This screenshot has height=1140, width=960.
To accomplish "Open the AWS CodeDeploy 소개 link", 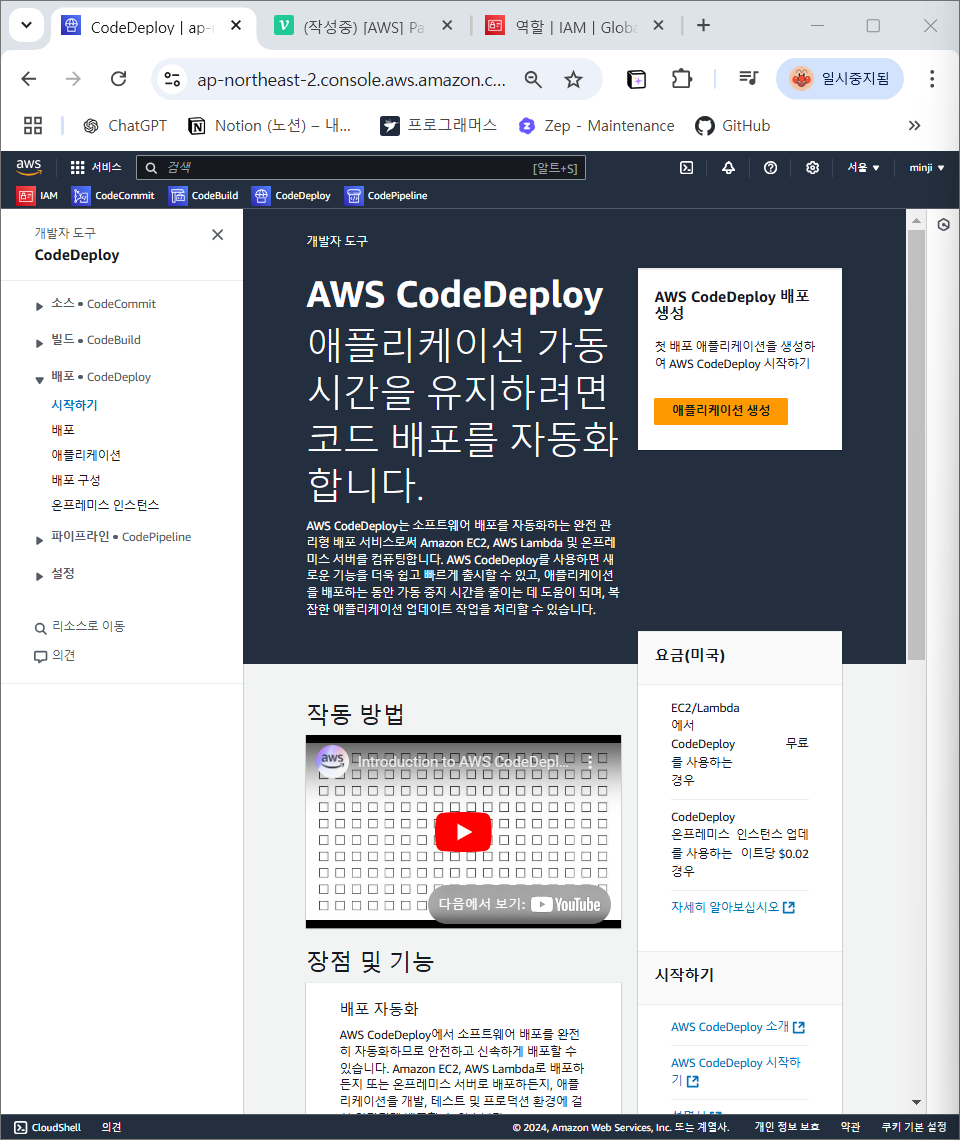I will tap(737, 1027).
